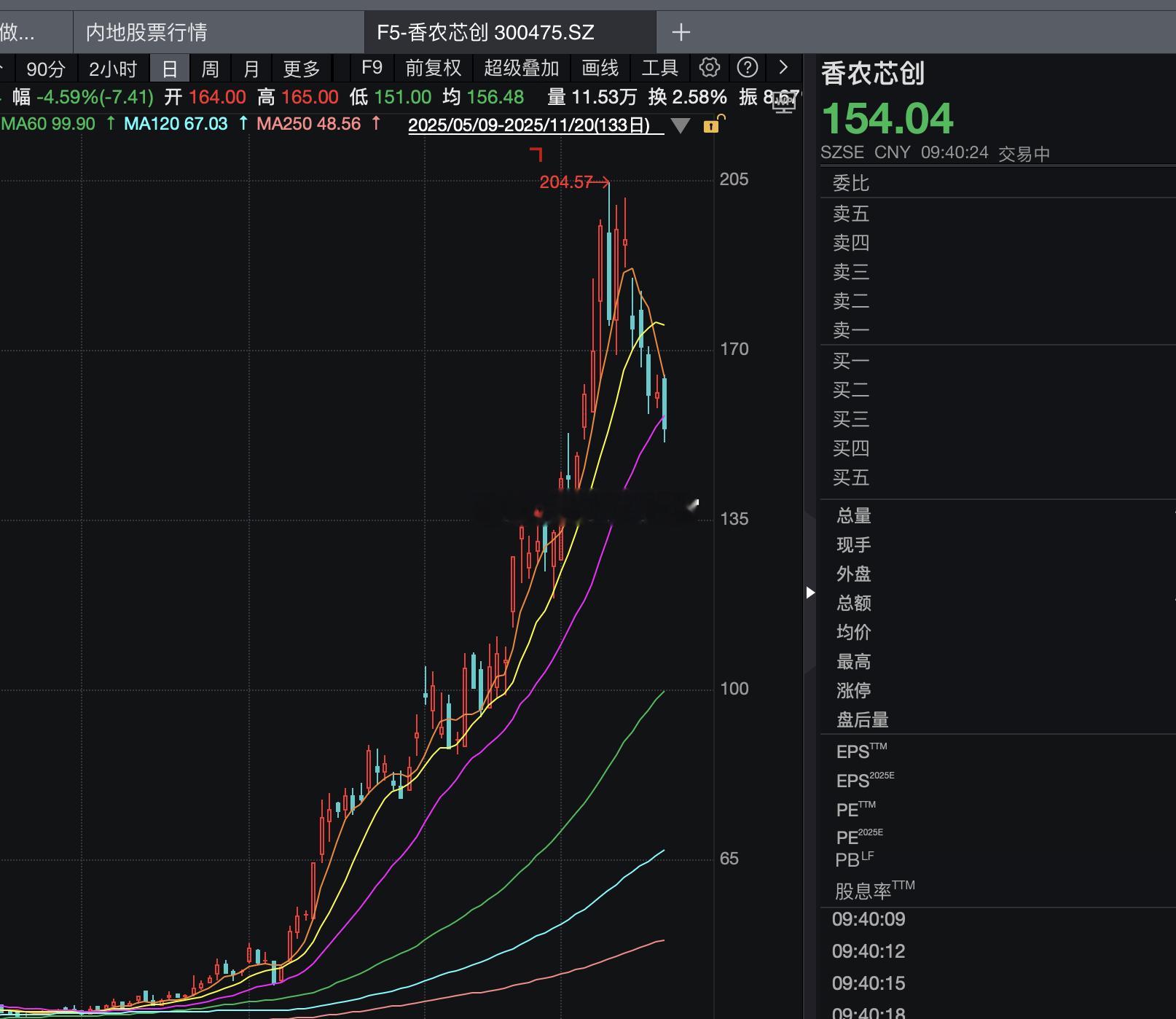Switch chart to 2小时 period
This screenshot has height=1019, width=1176.
click(x=113, y=69)
